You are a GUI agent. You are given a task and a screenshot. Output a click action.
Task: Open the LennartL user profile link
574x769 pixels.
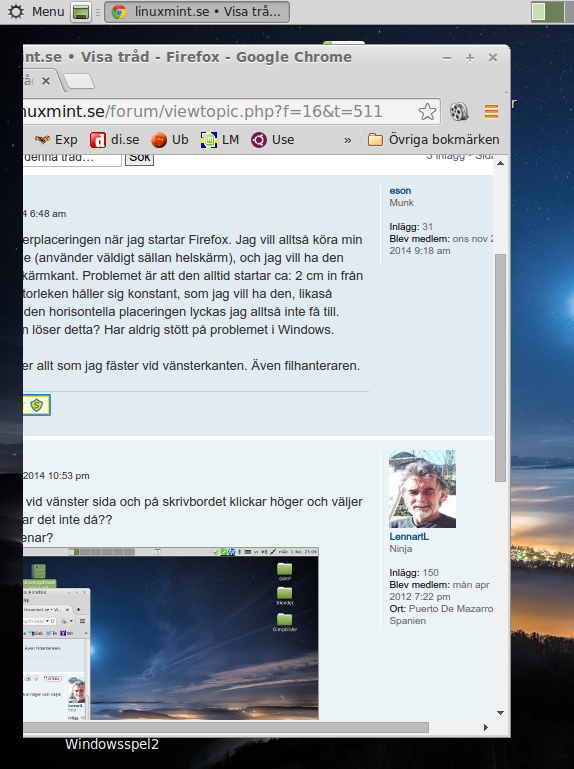point(409,537)
